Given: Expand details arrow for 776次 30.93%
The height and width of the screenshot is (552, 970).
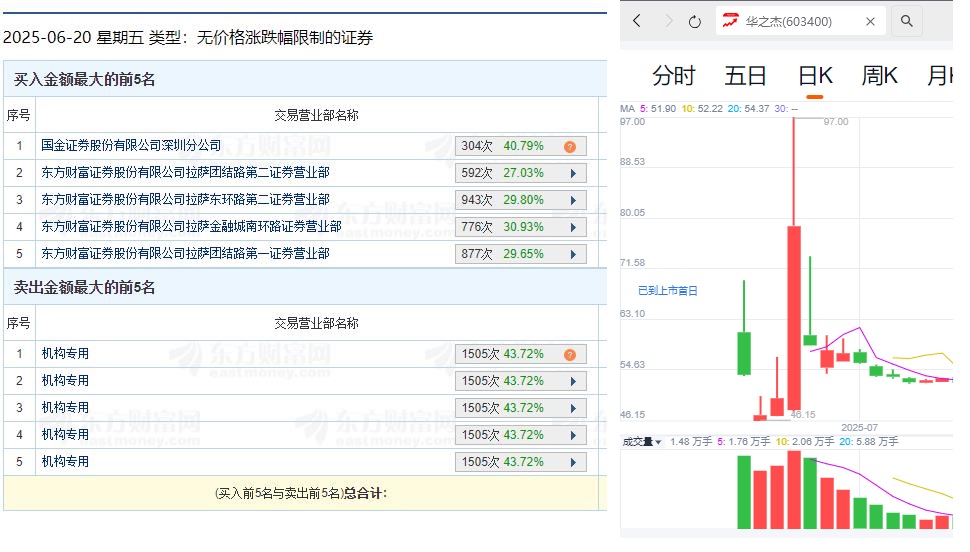Looking at the screenshot, I should 573,228.
